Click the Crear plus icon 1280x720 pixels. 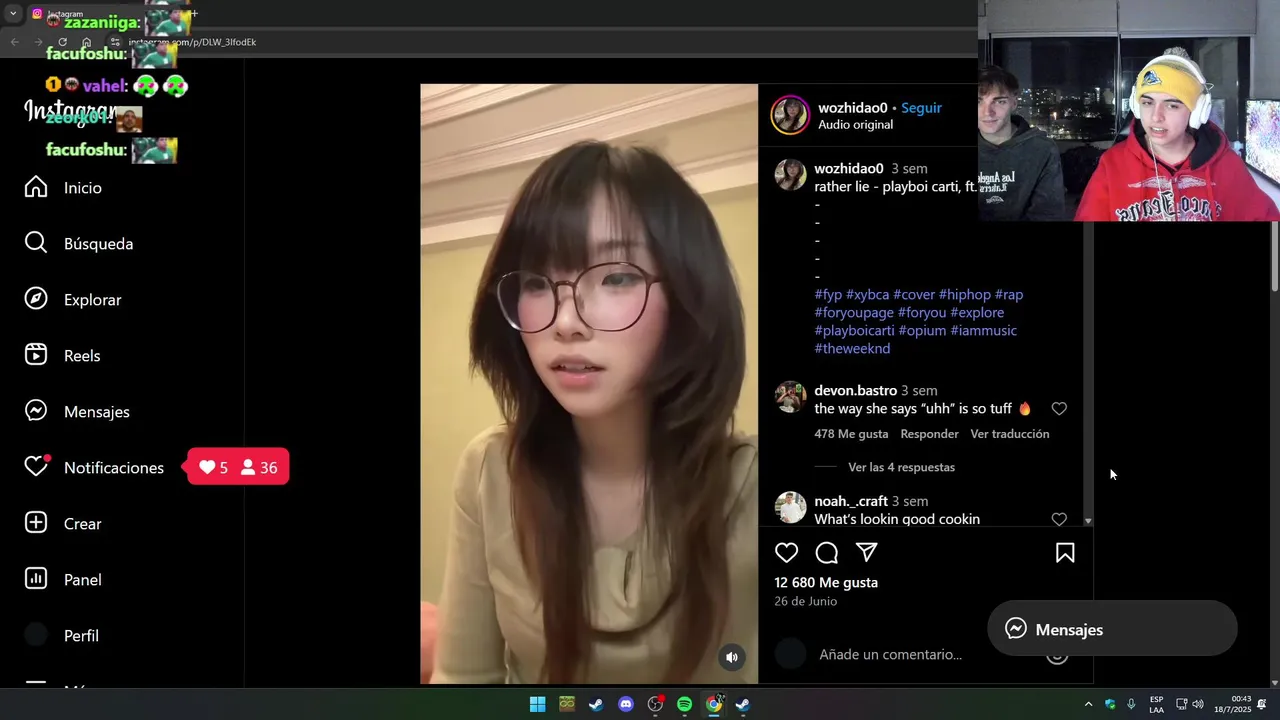click(x=36, y=523)
